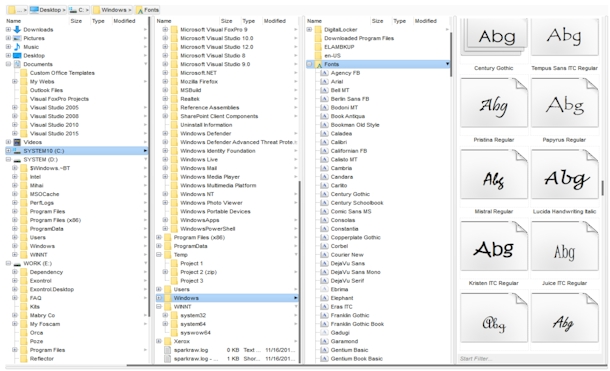Viewport: 610px width, 371px height.
Task: Collapse the Temp folder node
Action: pyautogui.click(x=159, y=255)
